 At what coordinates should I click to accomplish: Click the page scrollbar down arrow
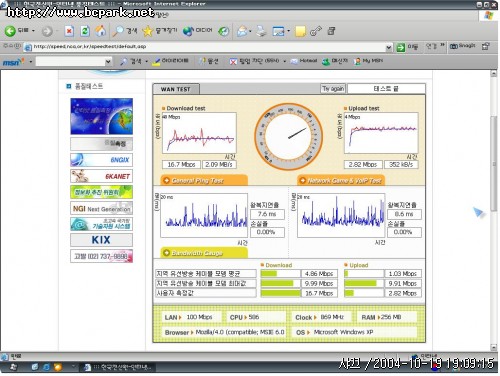coord(494,348)
